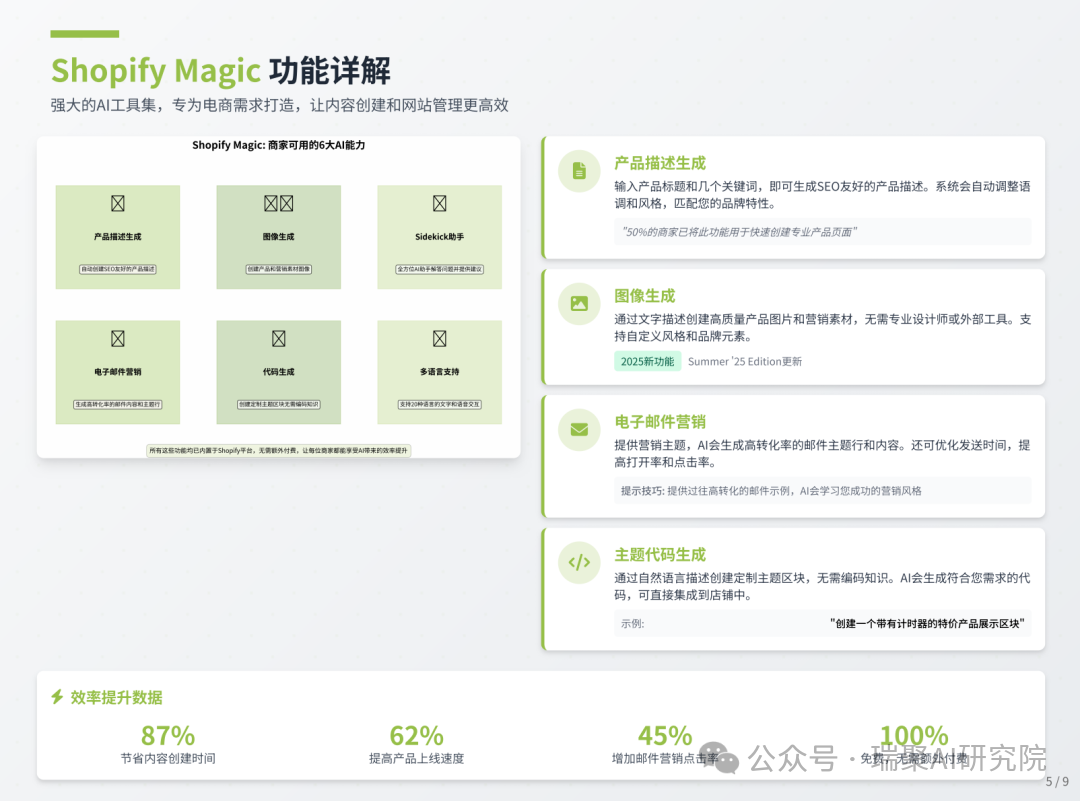Click the placeholder icon in 电子邮件营销 tile
Screen dimensions: 1080x801
[x=118, y=338]
